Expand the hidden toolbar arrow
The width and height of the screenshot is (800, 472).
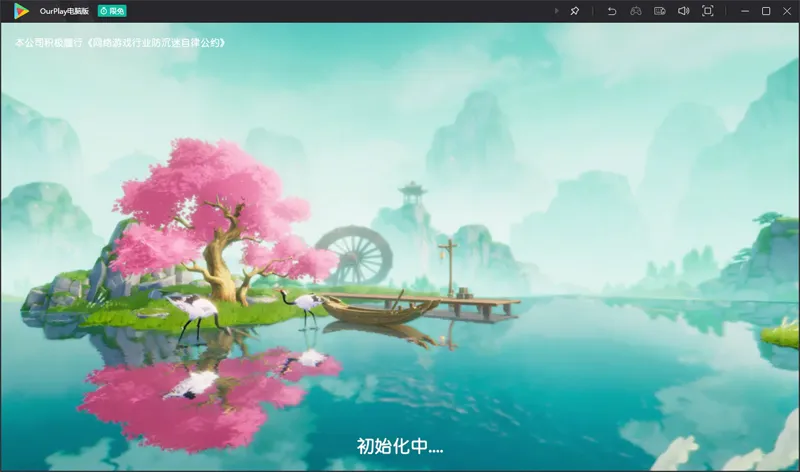coord(557,11)
